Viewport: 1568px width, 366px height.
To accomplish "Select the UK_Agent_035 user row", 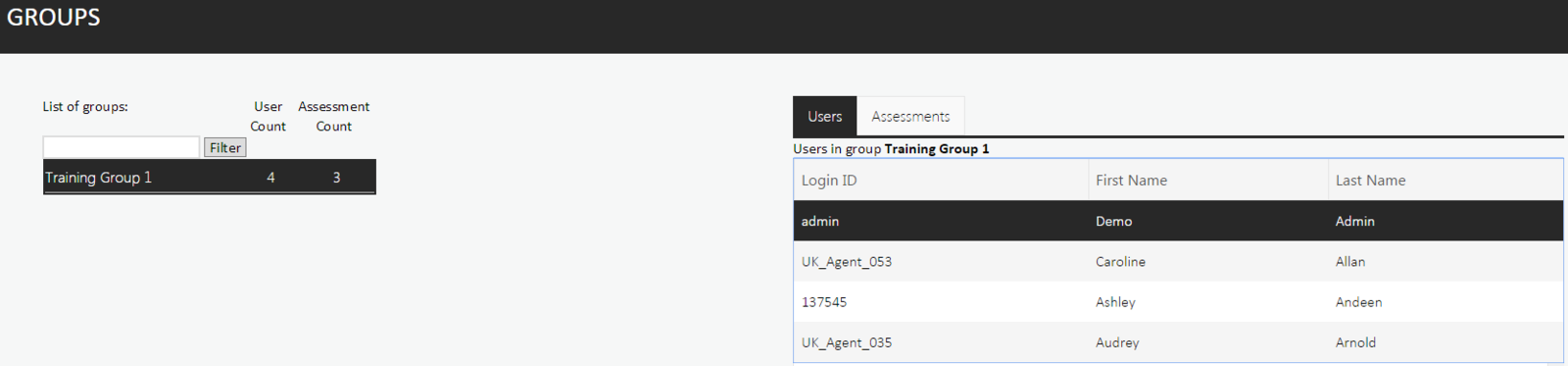I will 1178,342.
